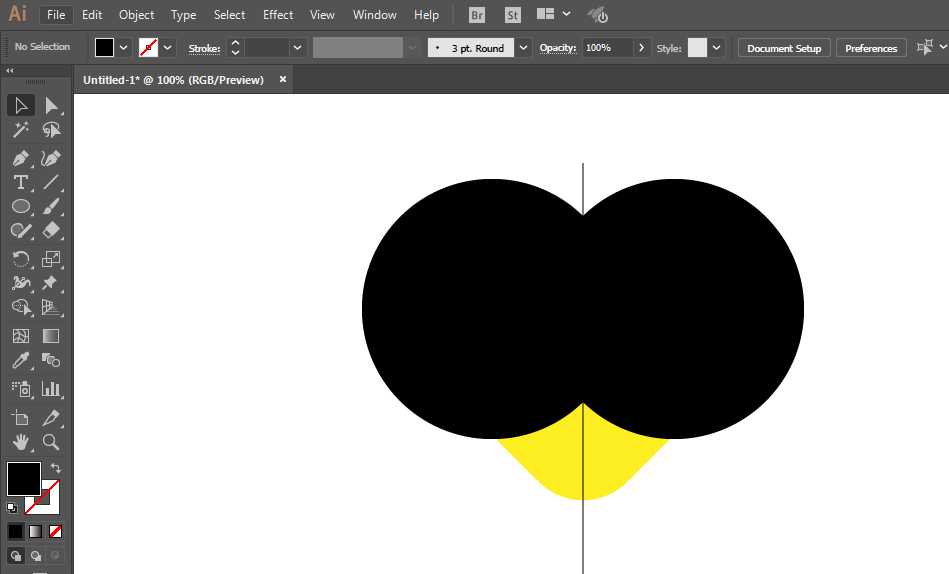Viewport: 949px width, 574px height.
Task: Click the Opacity percentage field
Action: click(x=606, y=48)
